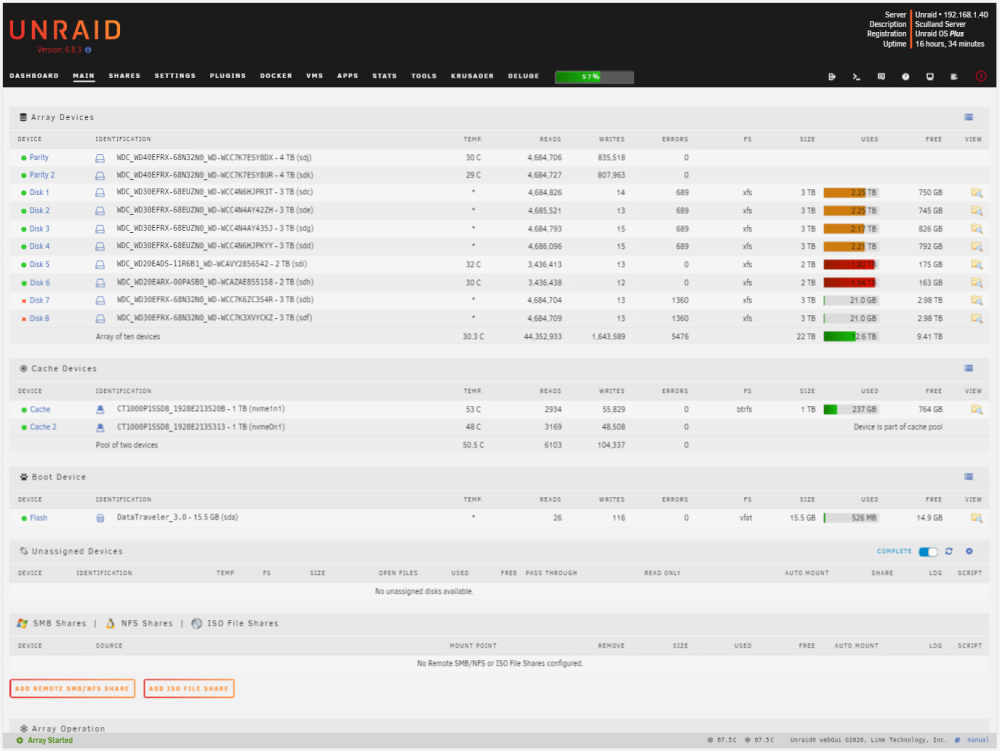Open the Settings tab

click(175, 76)
